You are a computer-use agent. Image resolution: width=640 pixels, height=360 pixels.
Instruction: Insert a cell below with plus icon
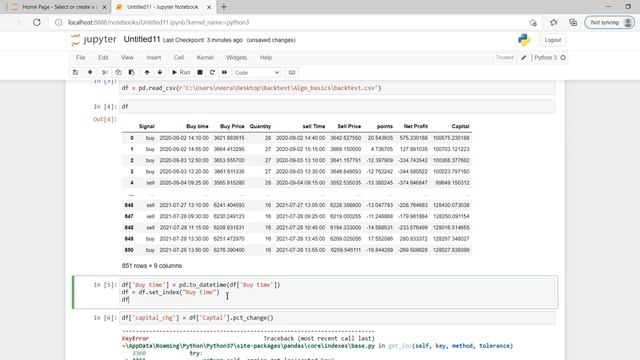(x=90, y=72)
